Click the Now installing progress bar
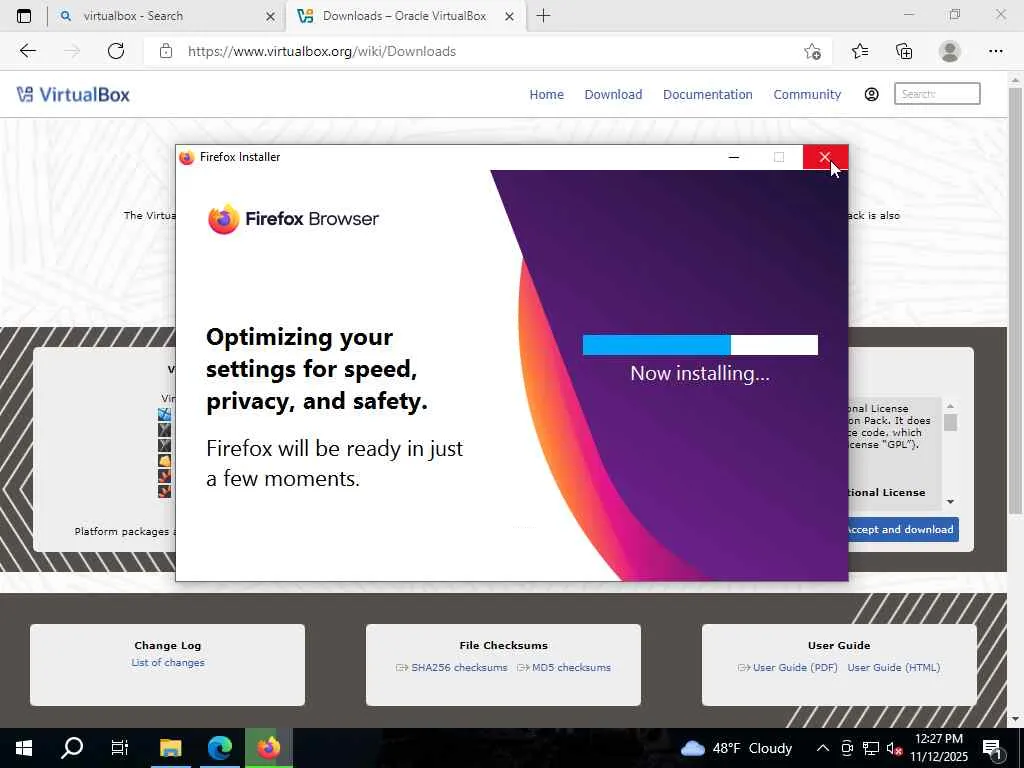This screenshot has height=768, width=1024. click(700, 345)
